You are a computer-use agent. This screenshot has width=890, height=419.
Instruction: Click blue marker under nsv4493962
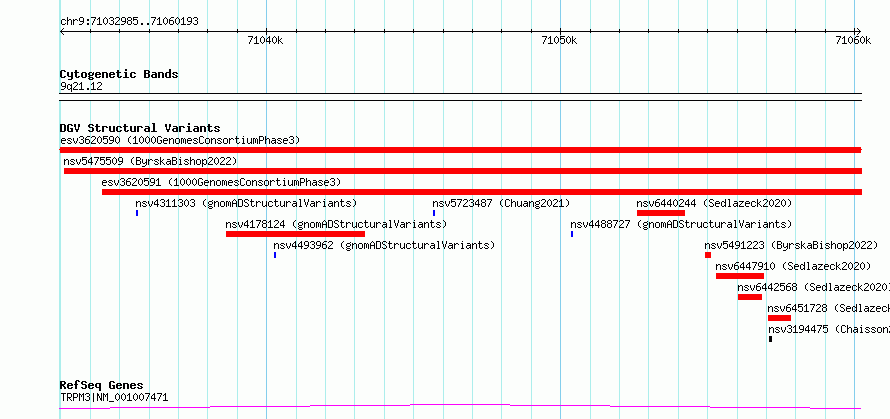tap(275, 255)
